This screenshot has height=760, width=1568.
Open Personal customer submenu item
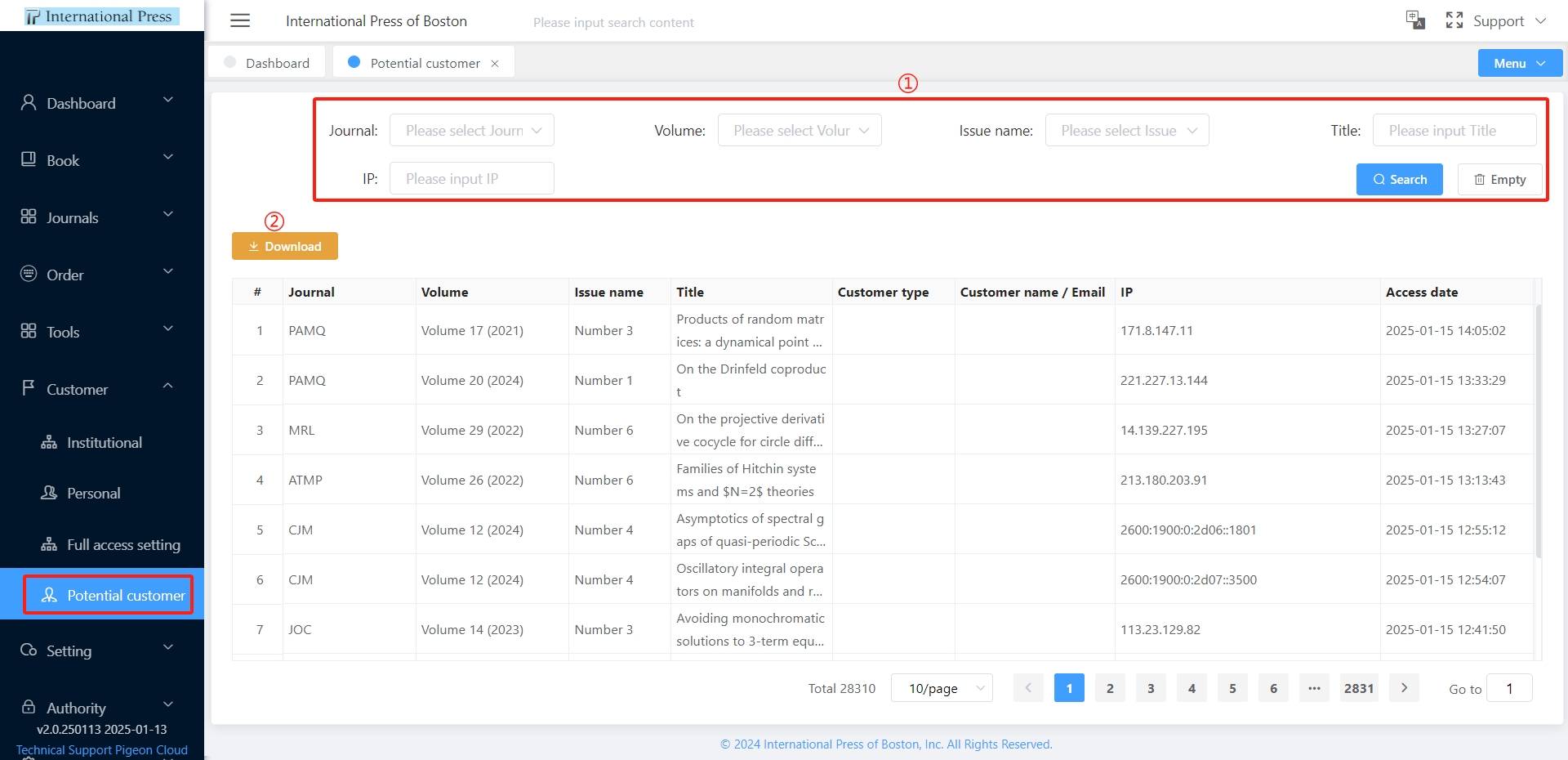coord(102,493)
